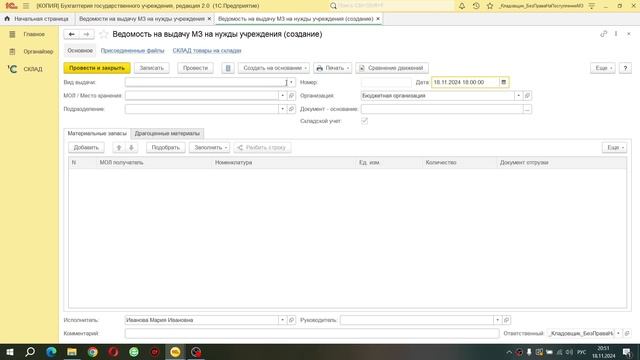
Task: Open the notifications bell icon
Action: coord(462,6)
